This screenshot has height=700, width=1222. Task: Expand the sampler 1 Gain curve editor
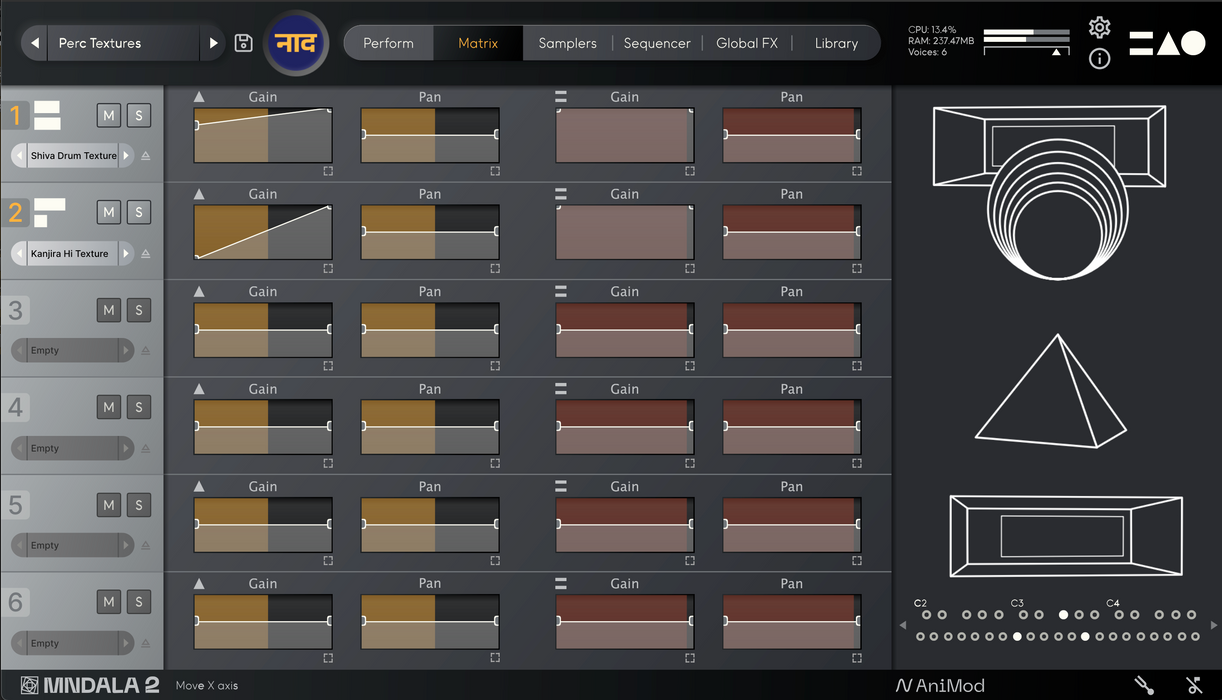coord(328,171)
